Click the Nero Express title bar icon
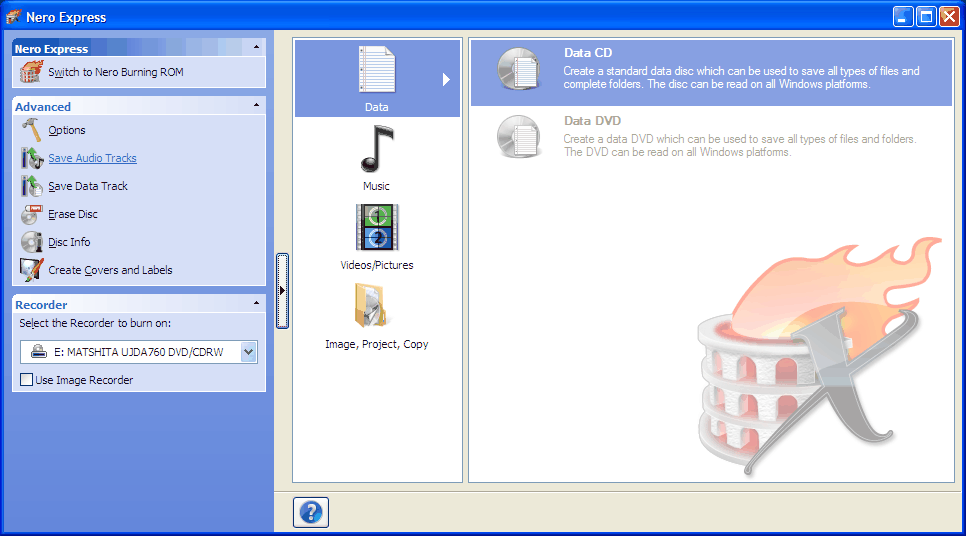The width and height of the screenshot is (966, 536). click(x=14, y=17)
